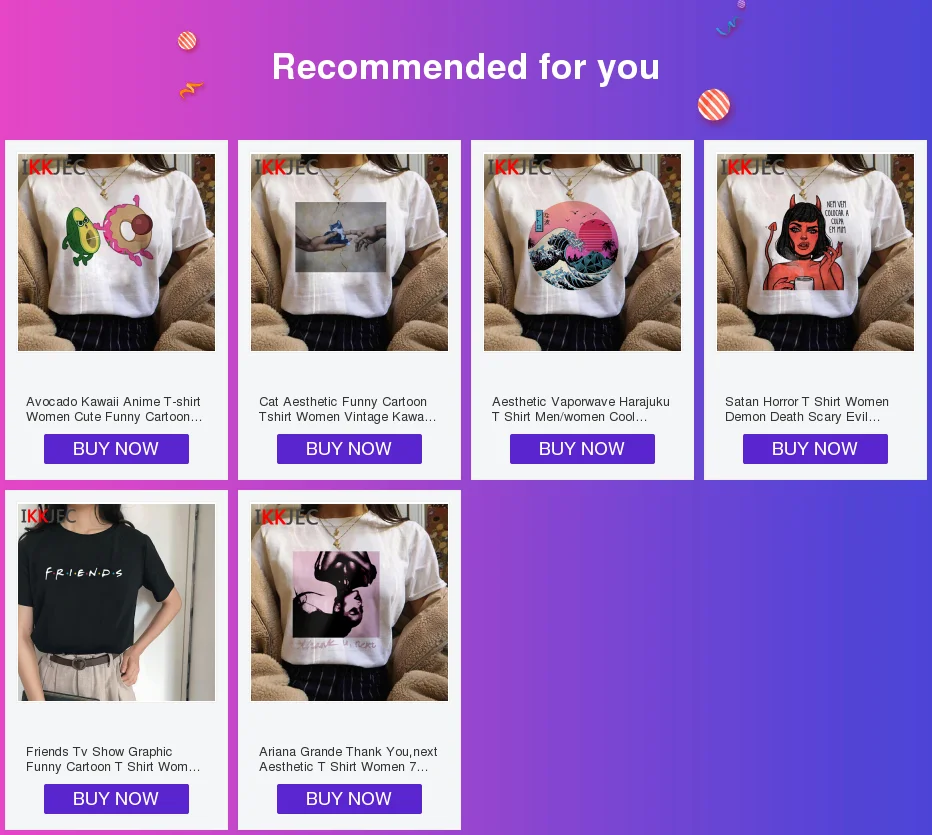This screenshot has width=932, height=835.
Task: Click BUY NOW under Friends Tv Show shirt
Action: (x=116, y=799)
